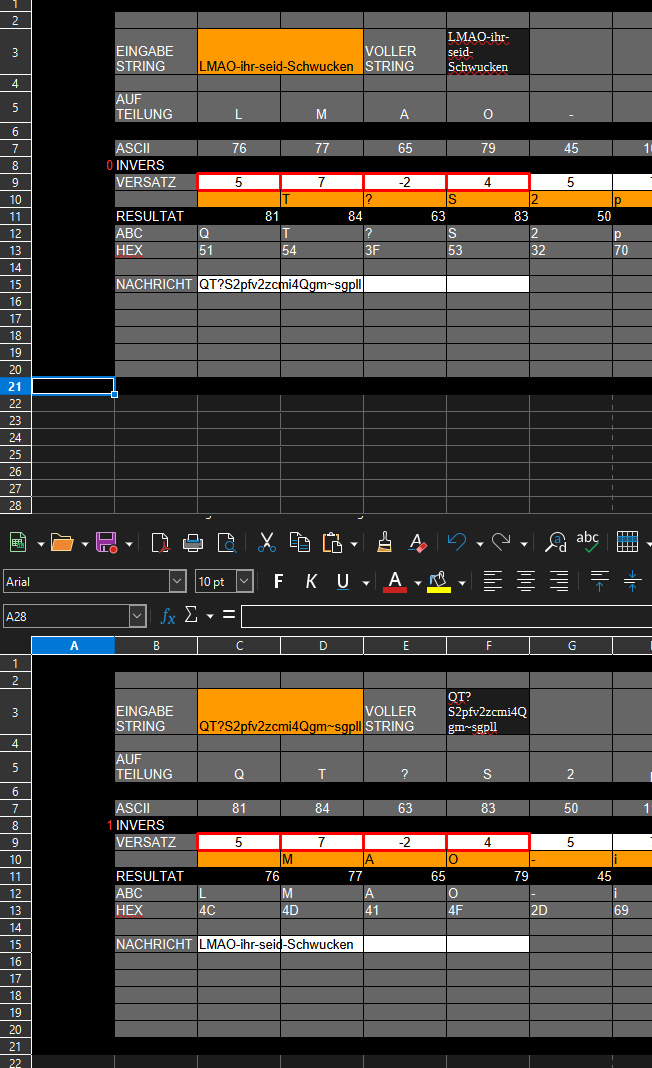Click HEX cell containing 3F
This screenshot has width=652, height=1068.
405,251
